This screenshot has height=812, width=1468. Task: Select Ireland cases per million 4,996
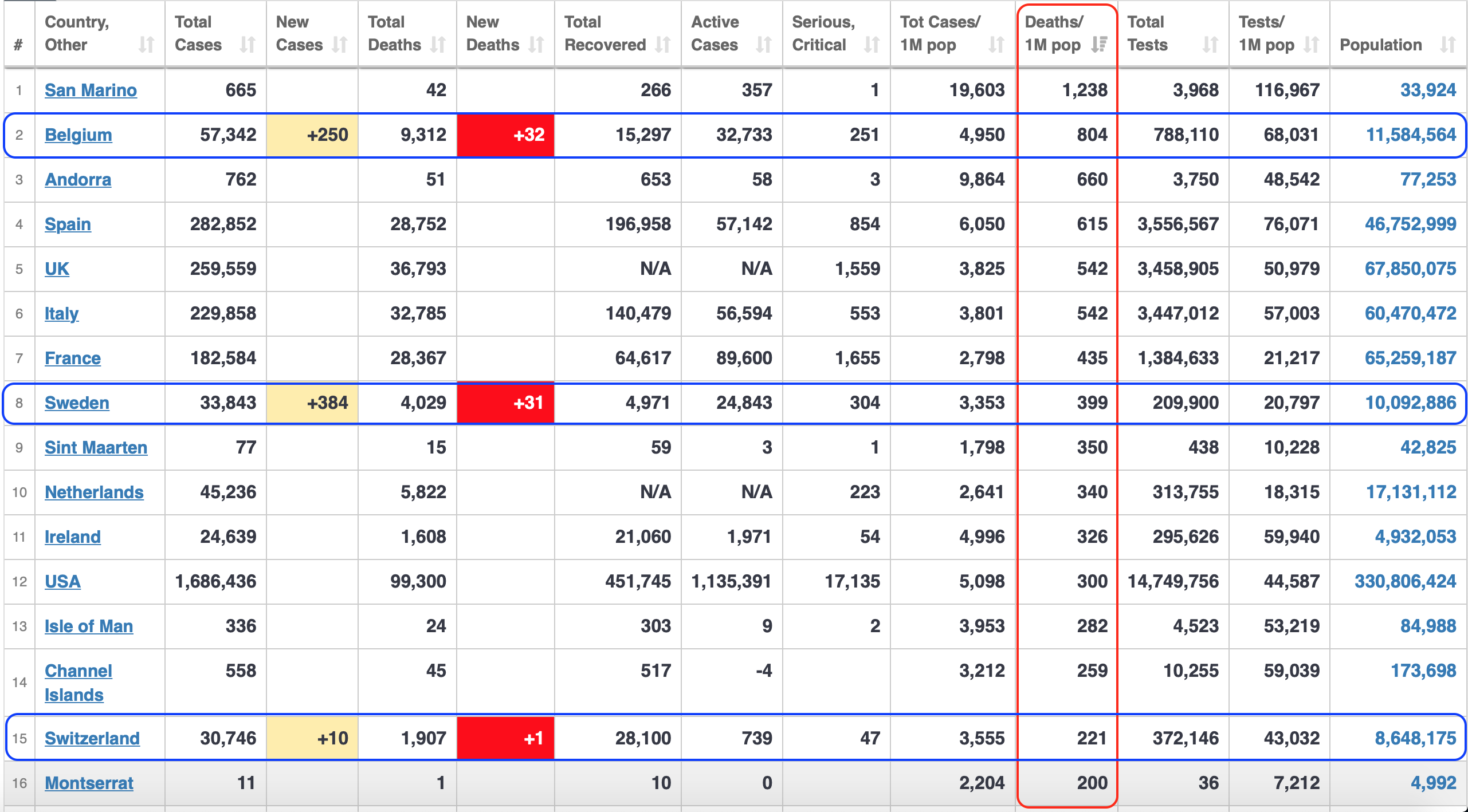(x=982, y=537)
